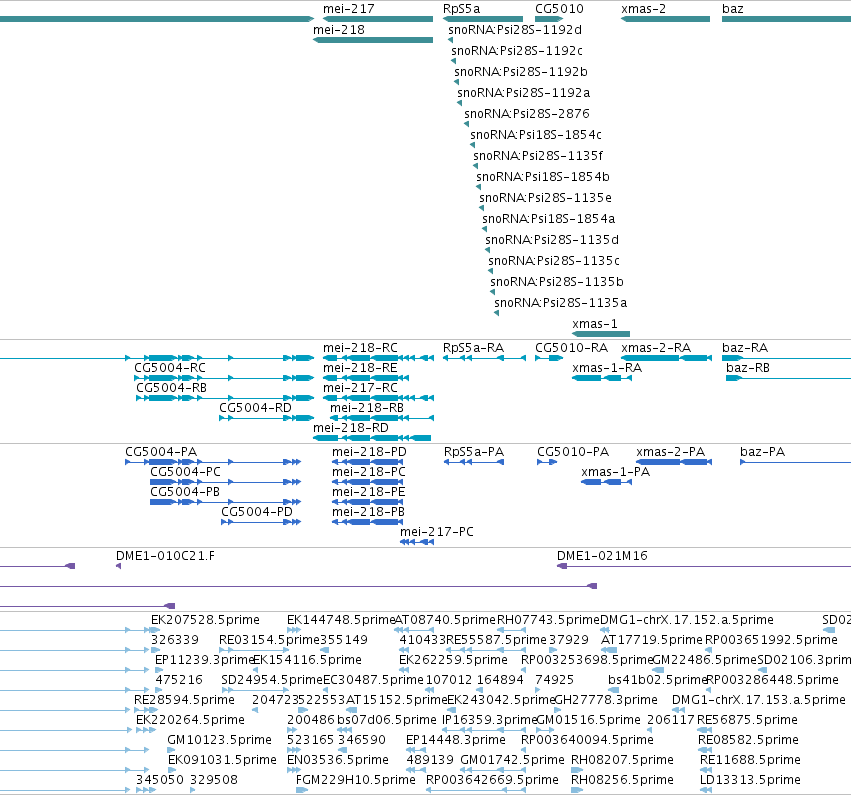
Task: Select the mei-218-PE protein feature
Action: [368, 502]
